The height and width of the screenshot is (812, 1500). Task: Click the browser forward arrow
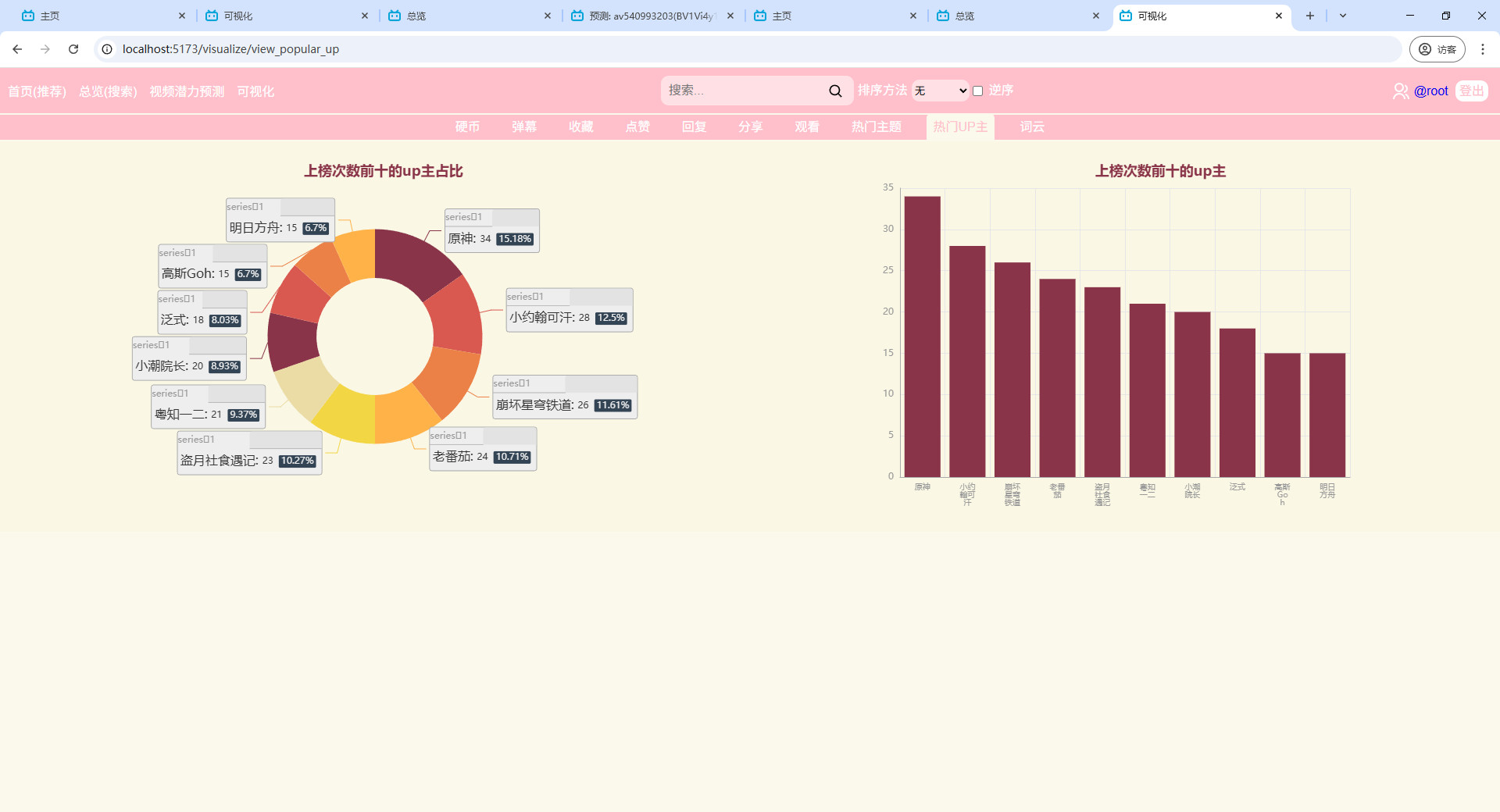pyautogui.click(x=45, y=49)
